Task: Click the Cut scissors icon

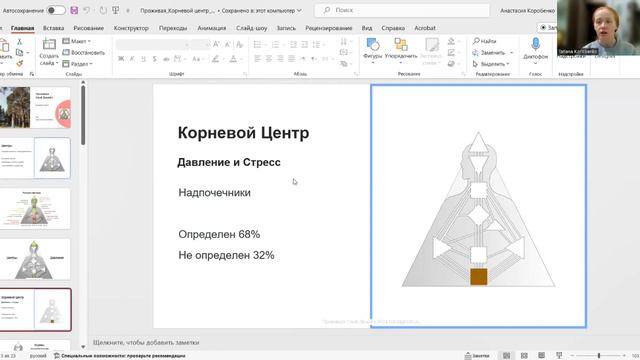Action: click(19, 42)
